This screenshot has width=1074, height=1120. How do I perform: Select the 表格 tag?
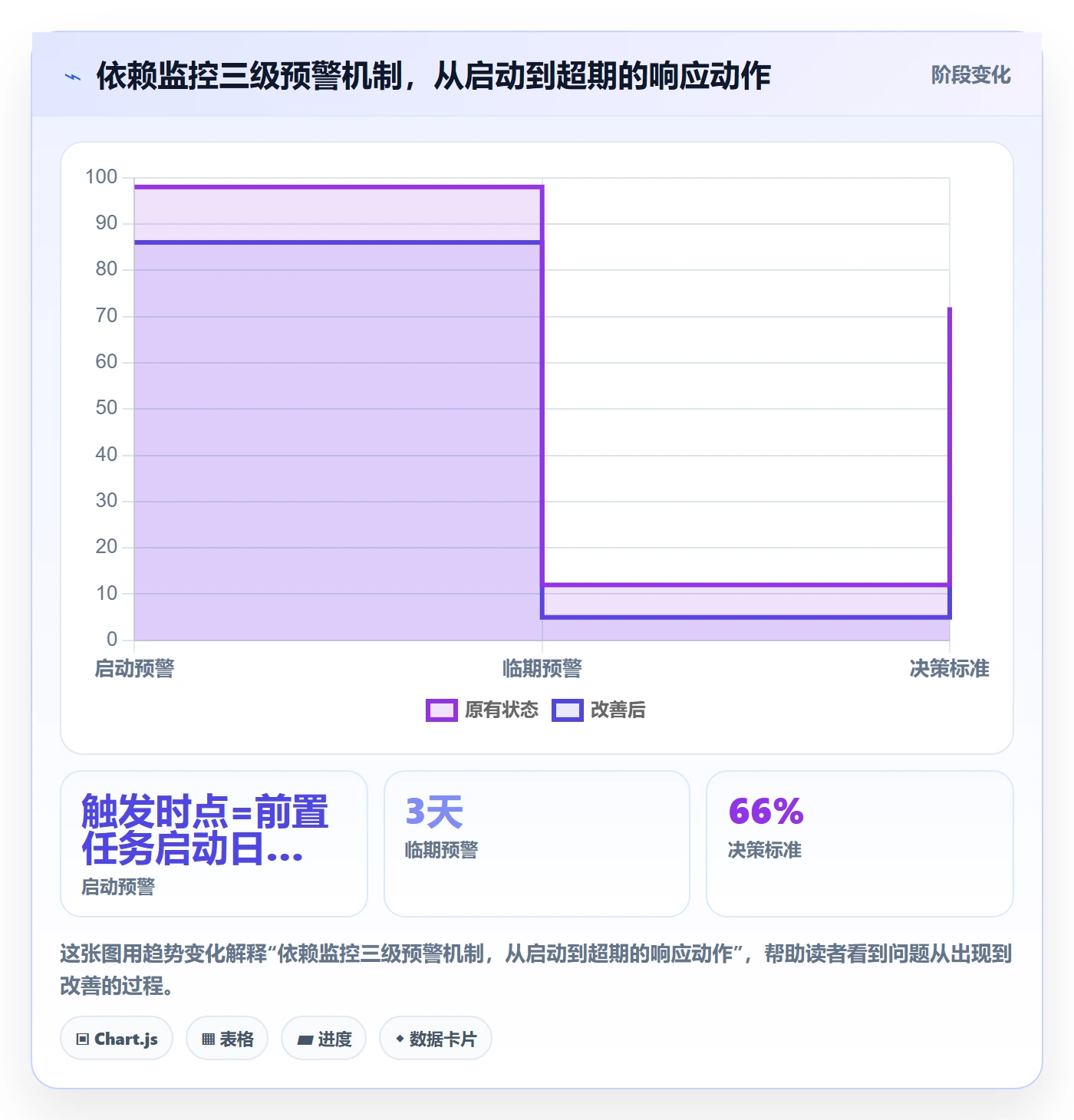227,1039
